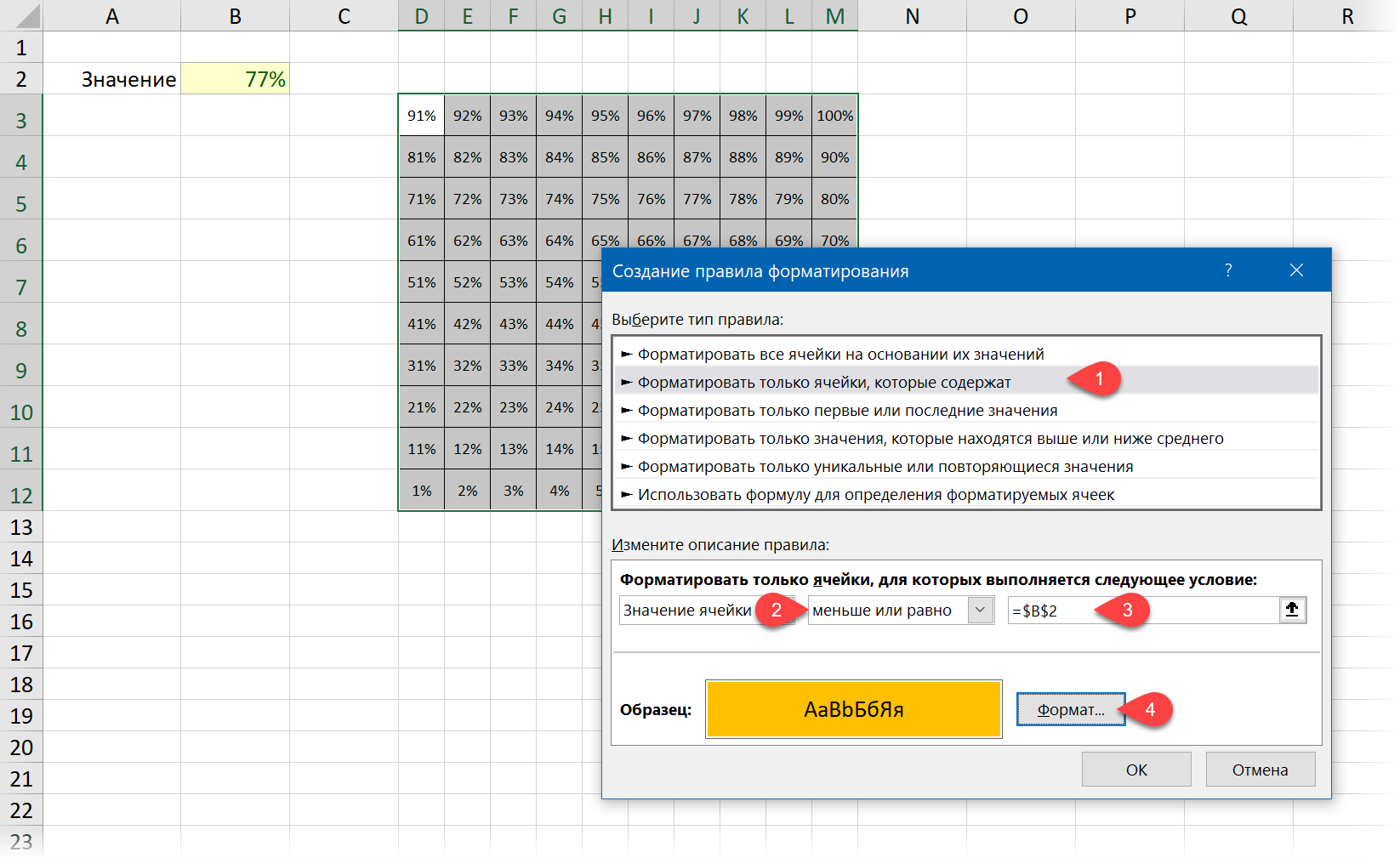Click the Формат... button
The width and height of the screenshot is (1400, 858).
tap(1071, 709)
